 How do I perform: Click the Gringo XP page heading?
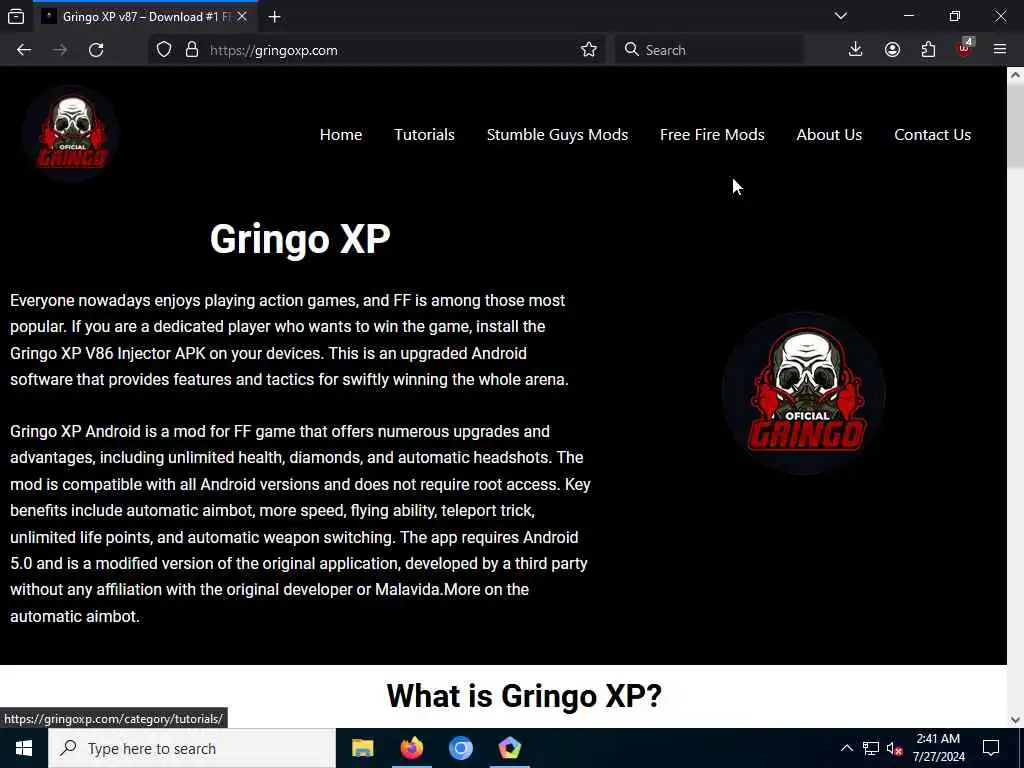(x=300, y=239)
